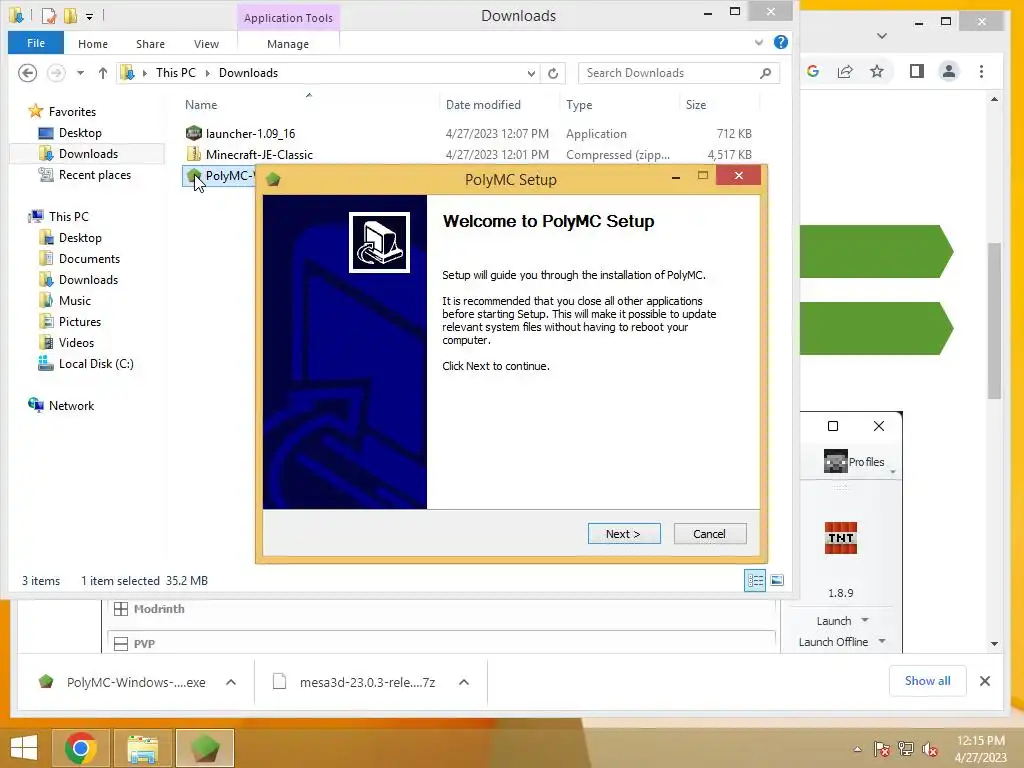
Task: Open Local Disk (C:) drive
Action: 96,364
